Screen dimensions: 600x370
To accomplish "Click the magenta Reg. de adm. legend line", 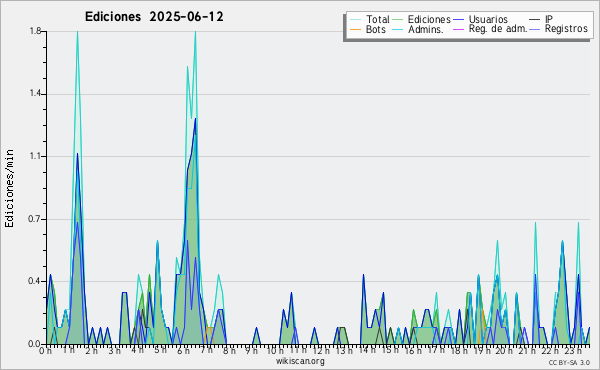I will point(458,29).
